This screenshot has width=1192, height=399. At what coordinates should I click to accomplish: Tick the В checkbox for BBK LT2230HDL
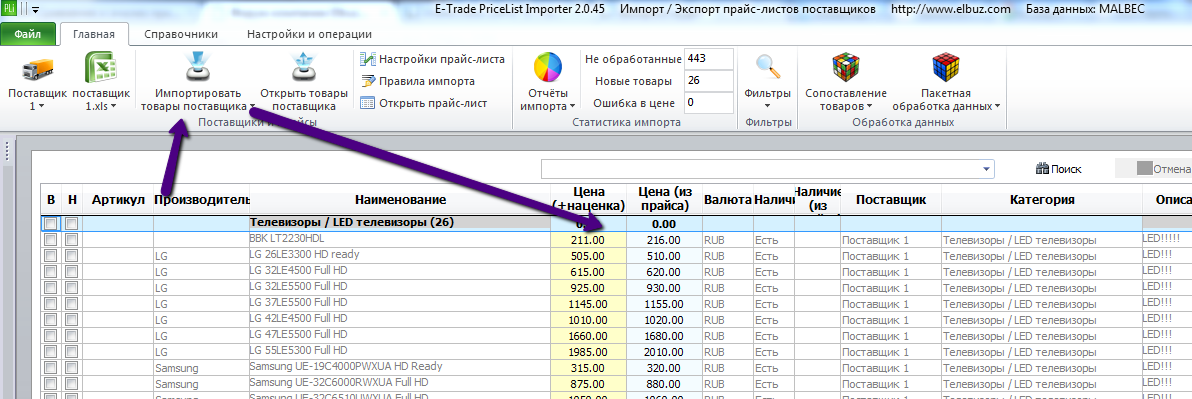[x=51, y=240]
